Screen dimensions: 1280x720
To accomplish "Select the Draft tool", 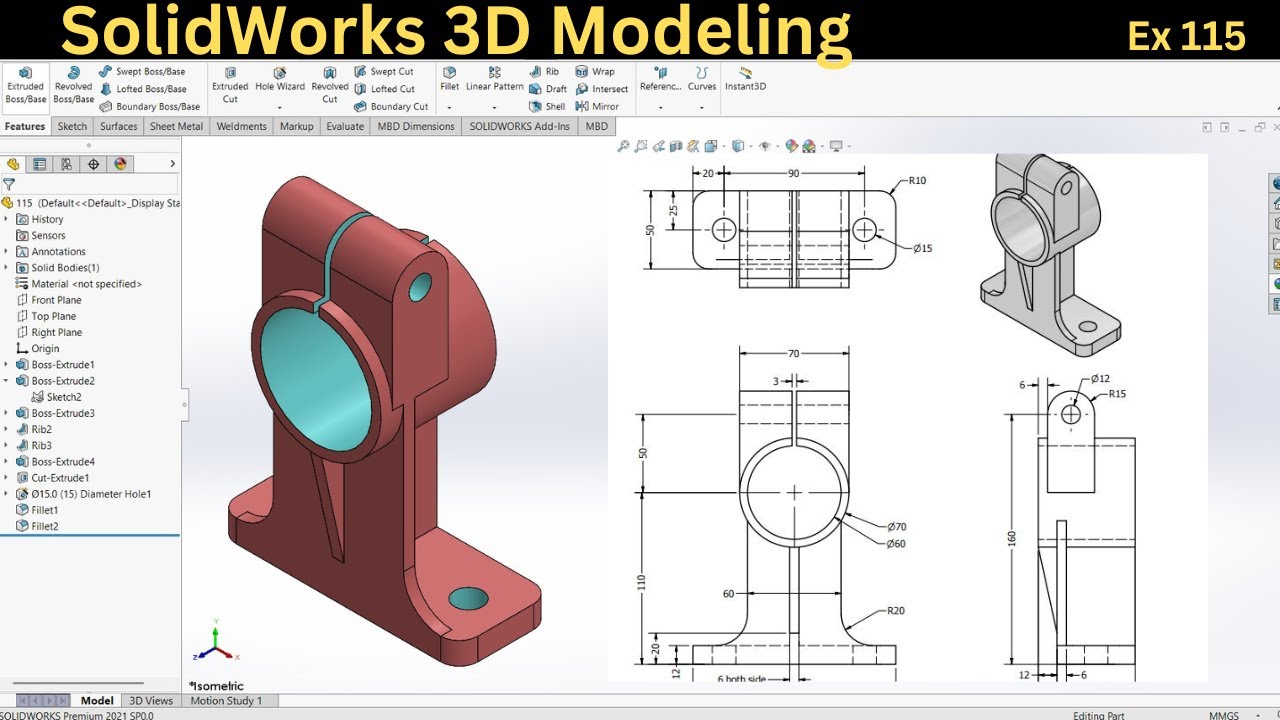I will tap(548, 89).
